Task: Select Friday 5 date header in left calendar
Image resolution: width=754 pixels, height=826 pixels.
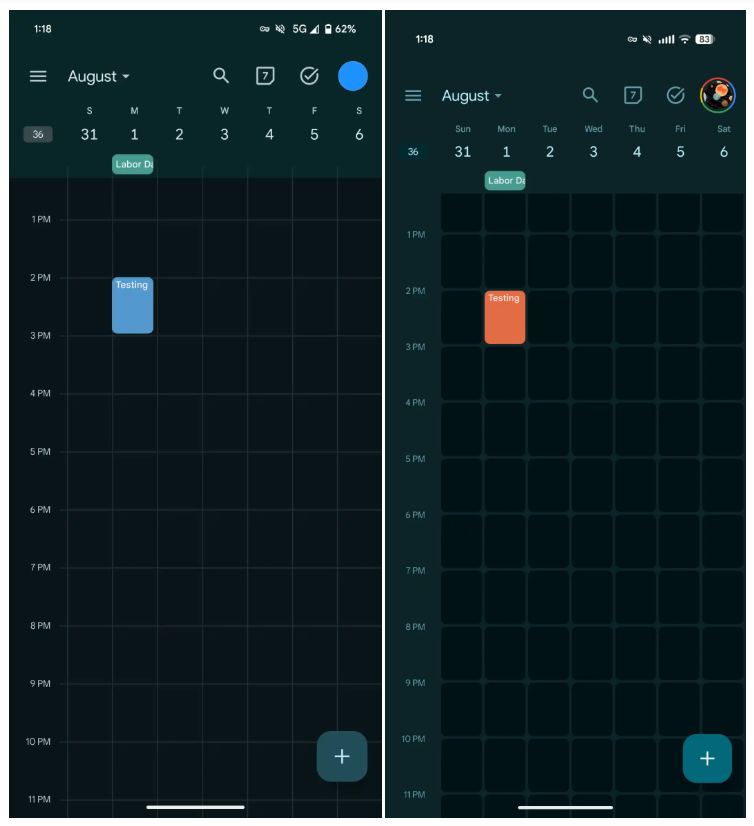Action: coord(314,126)
